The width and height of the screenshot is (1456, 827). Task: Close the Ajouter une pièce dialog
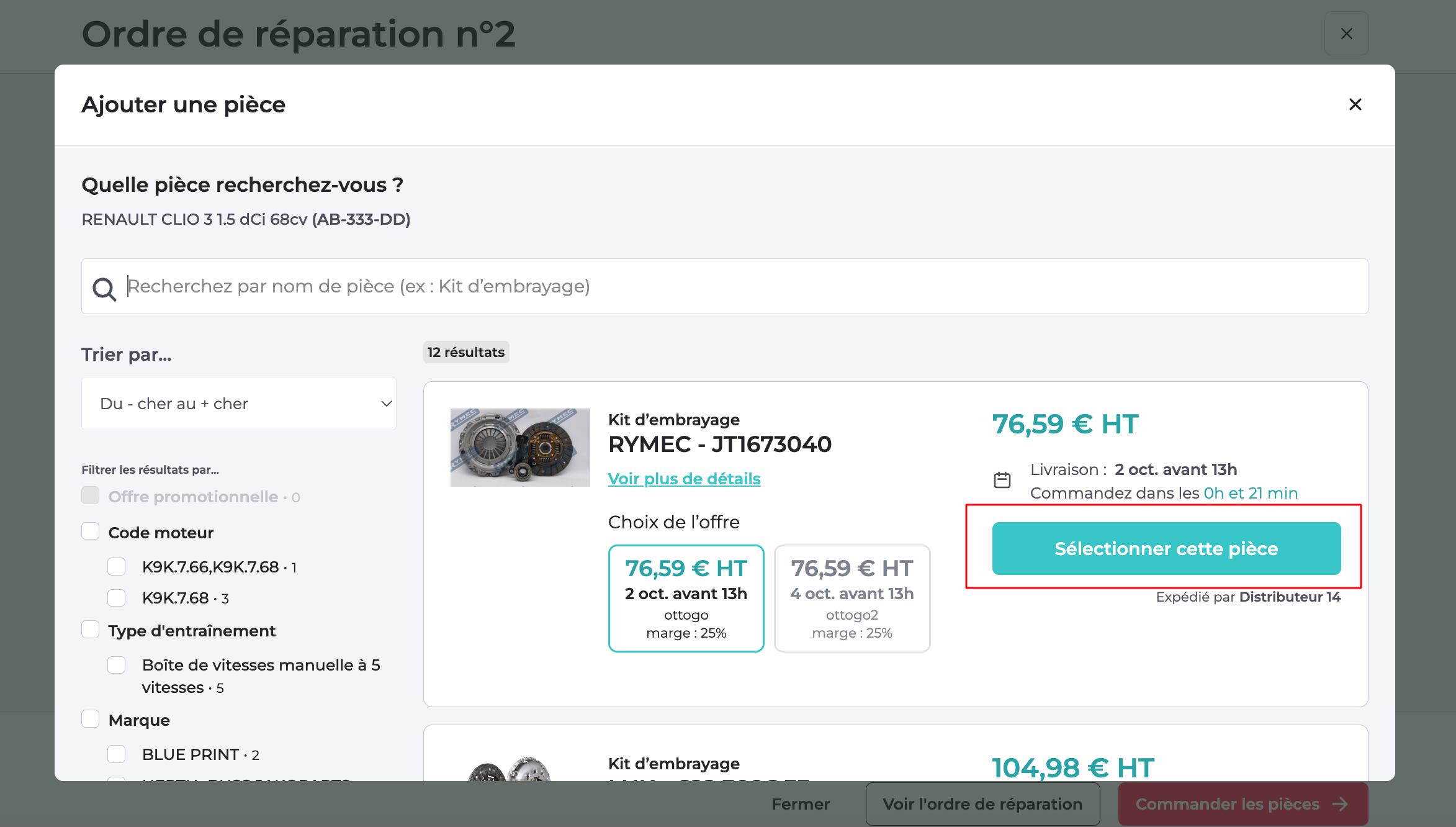(x=1355, y=104)
